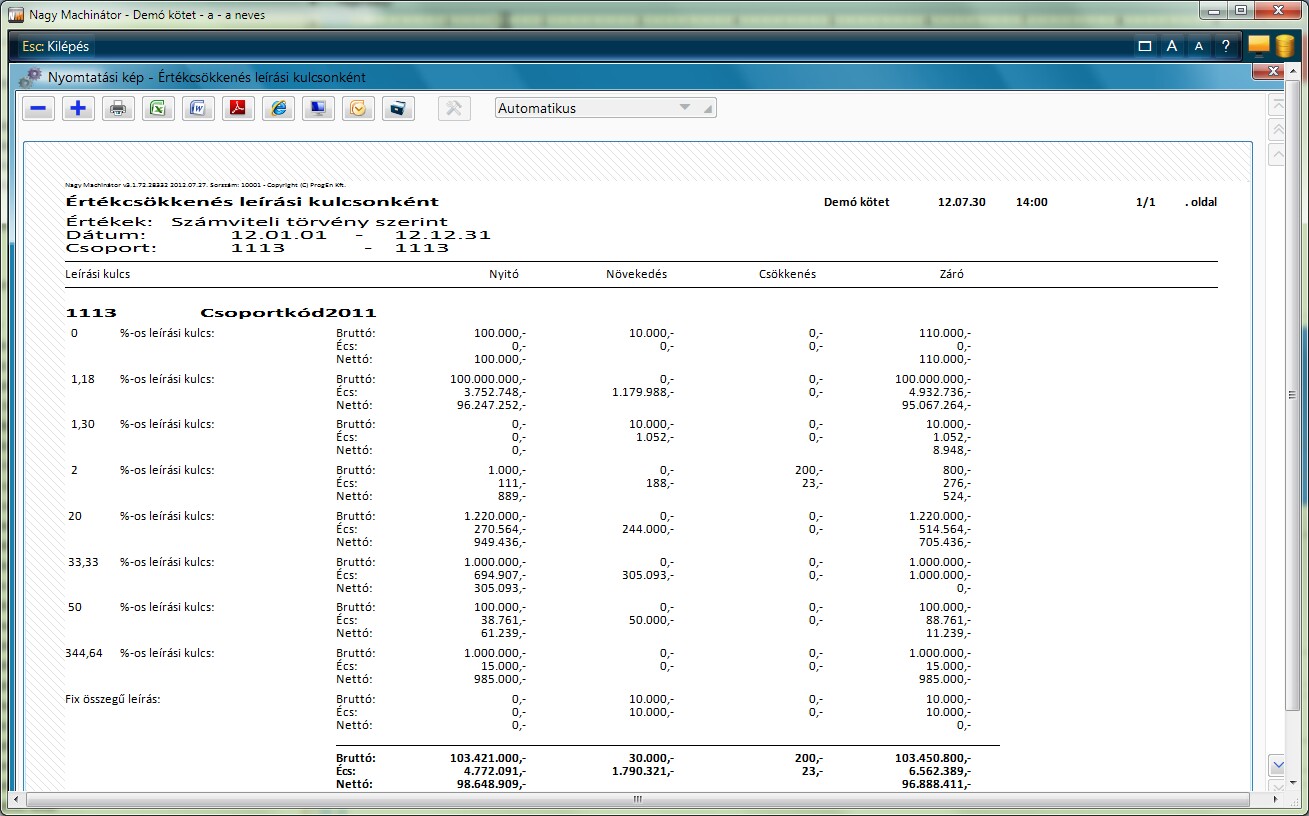Increase font size with the large A
This screenshot has height=816, width=1309.
pyautogui.click(x=1172, y=46)
